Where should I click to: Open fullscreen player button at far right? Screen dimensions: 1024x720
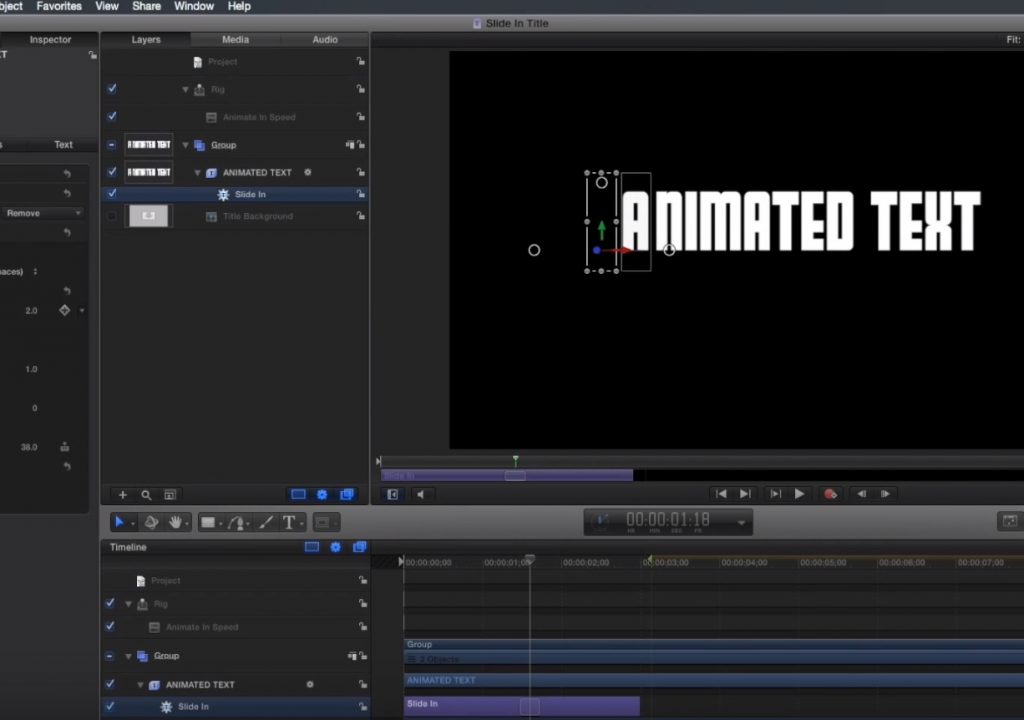(1010, 521)
